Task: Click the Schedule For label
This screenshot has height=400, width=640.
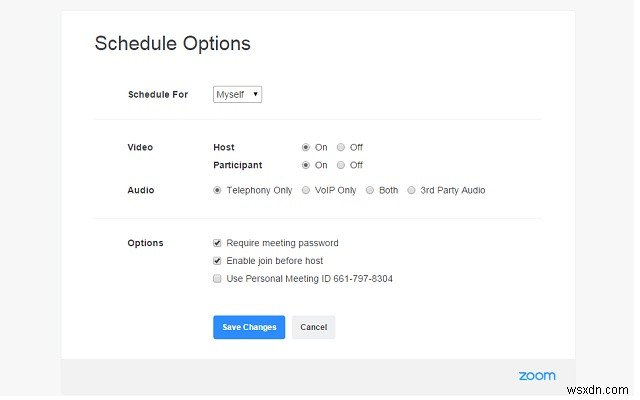Action: pos(158,95)
